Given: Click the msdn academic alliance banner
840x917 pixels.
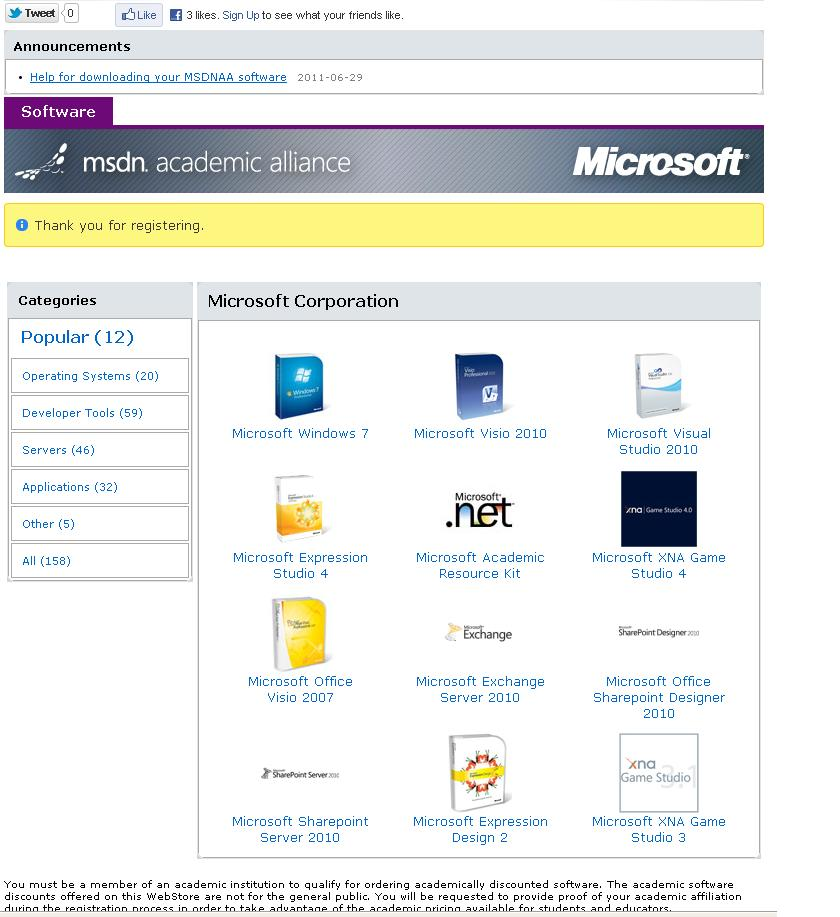Looking at the screenshot, I should point(384,161).
